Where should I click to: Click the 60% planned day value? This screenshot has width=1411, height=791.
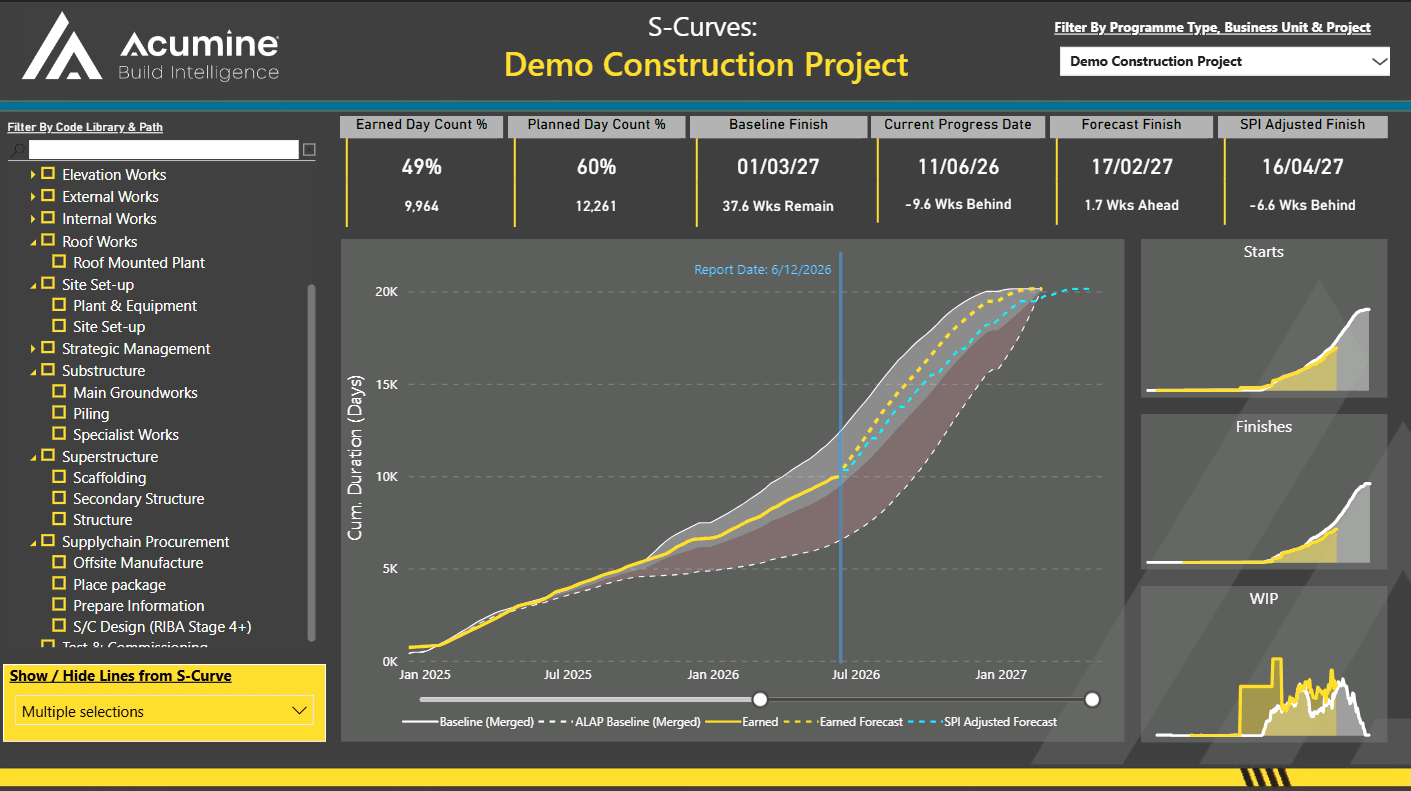[596, 167]
